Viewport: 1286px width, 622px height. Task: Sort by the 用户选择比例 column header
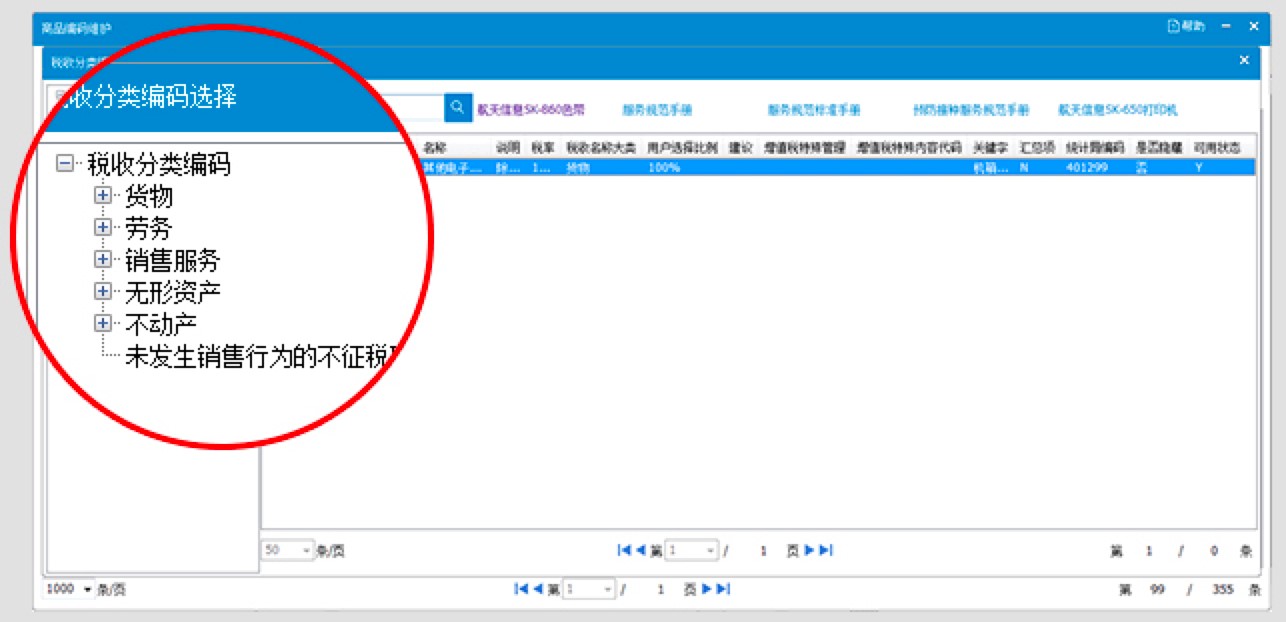[683, 147]
